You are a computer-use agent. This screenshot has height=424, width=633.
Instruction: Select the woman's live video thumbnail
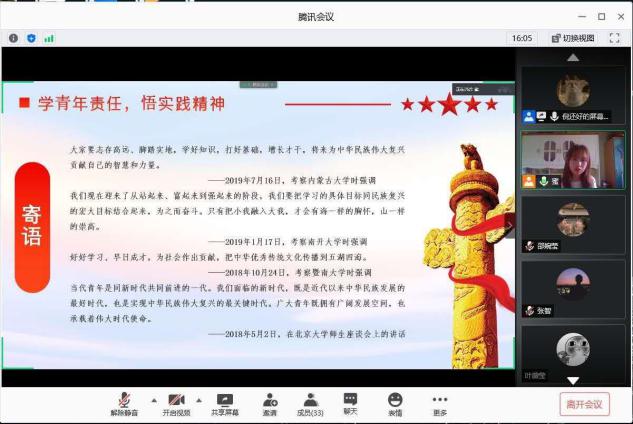(573, 160)
